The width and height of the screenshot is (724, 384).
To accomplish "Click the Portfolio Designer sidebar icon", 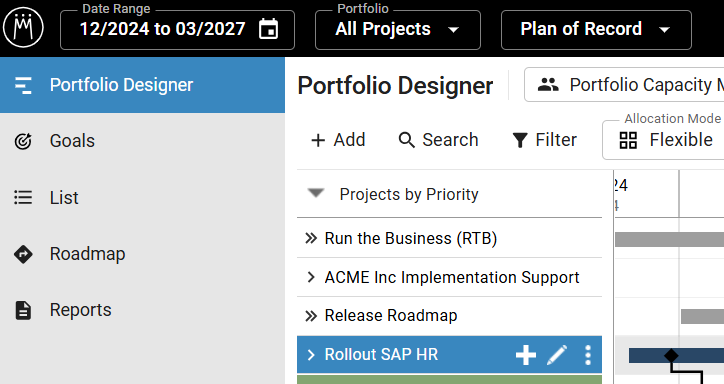I will tap(23, 85).
